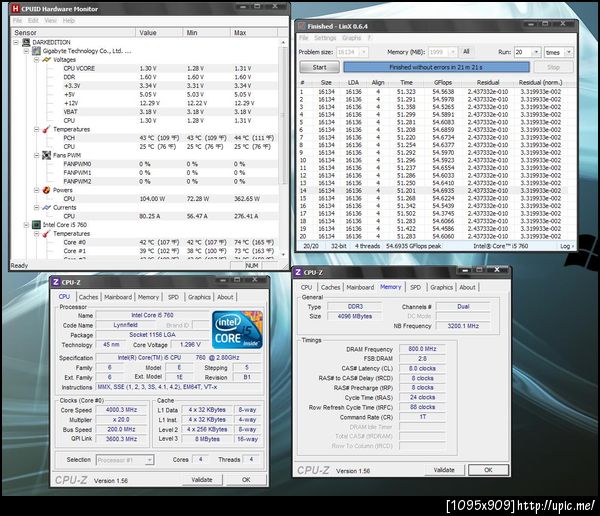Open the Help menu in Hardware Monitor
This screenshot has width=600, height=516.
click(x=69, y=20)
